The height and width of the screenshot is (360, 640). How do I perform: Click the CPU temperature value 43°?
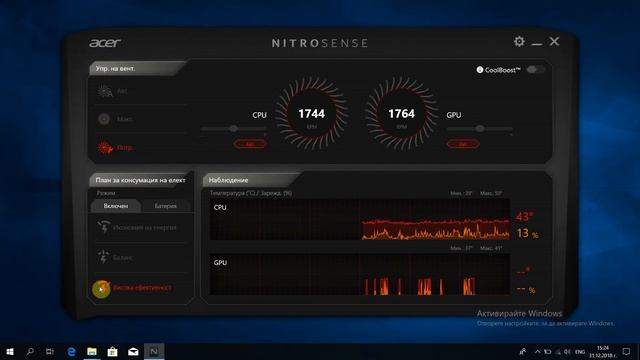click(x=524, y=216)
